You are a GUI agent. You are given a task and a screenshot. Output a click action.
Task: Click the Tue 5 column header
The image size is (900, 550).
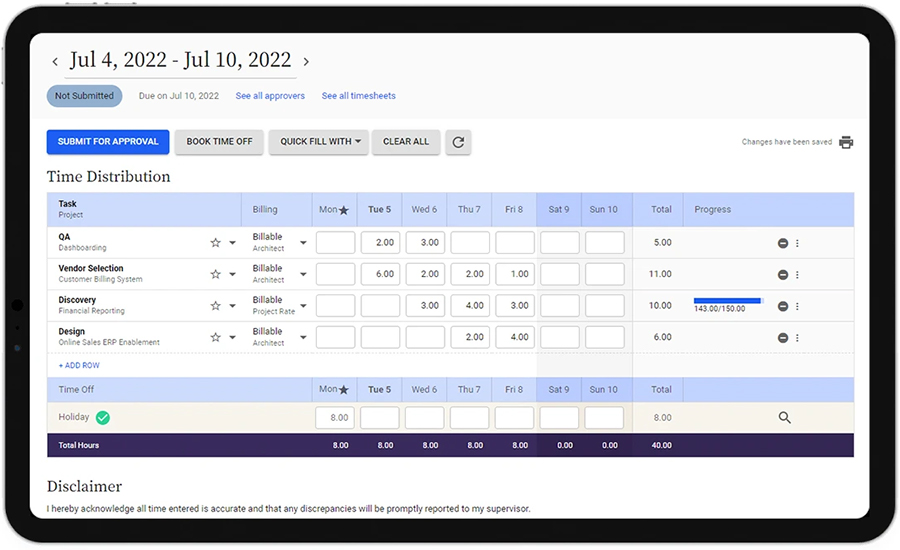click(x=379, y=210)
